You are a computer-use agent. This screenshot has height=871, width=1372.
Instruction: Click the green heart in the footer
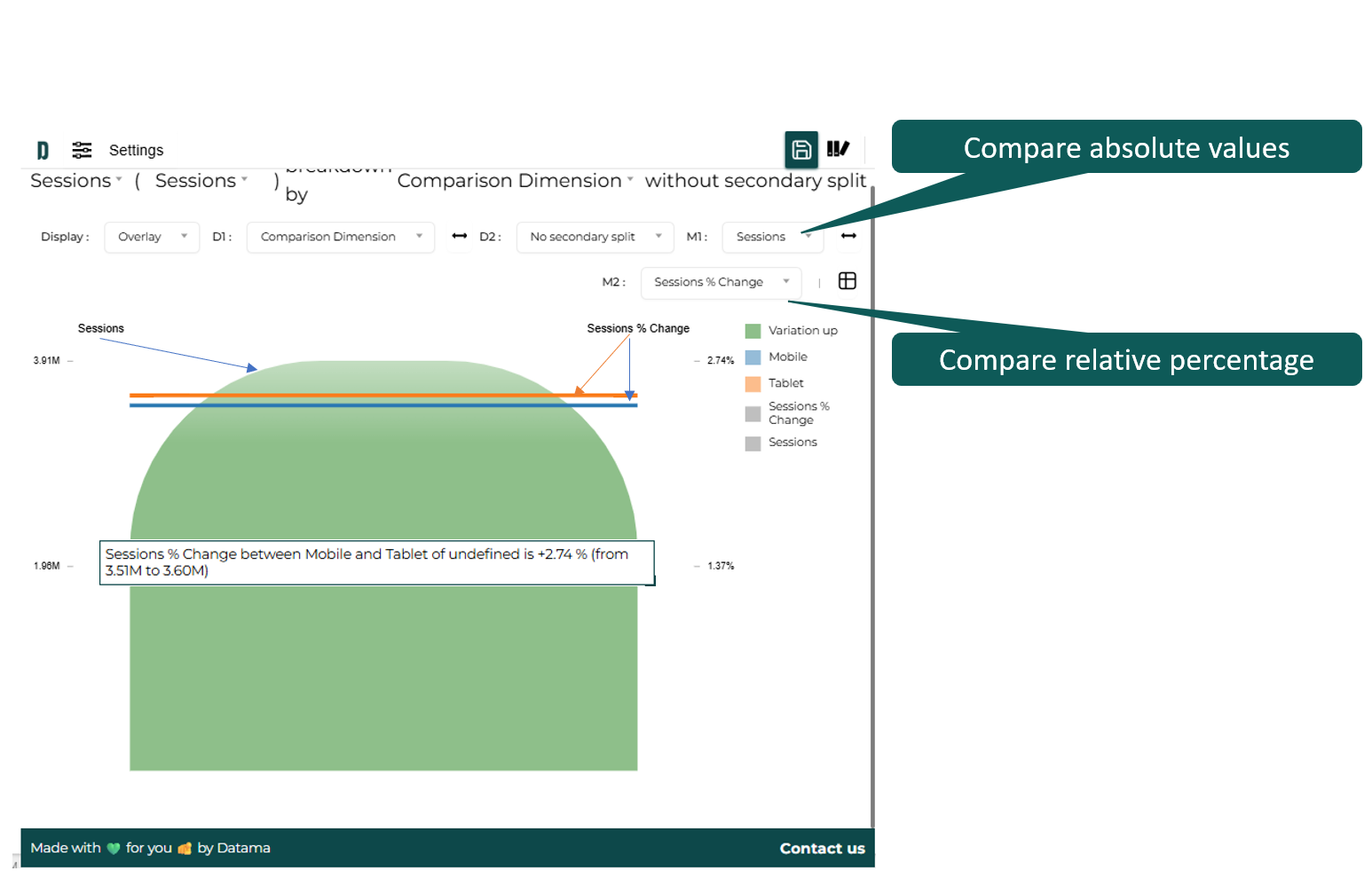[x=114, y=848]
